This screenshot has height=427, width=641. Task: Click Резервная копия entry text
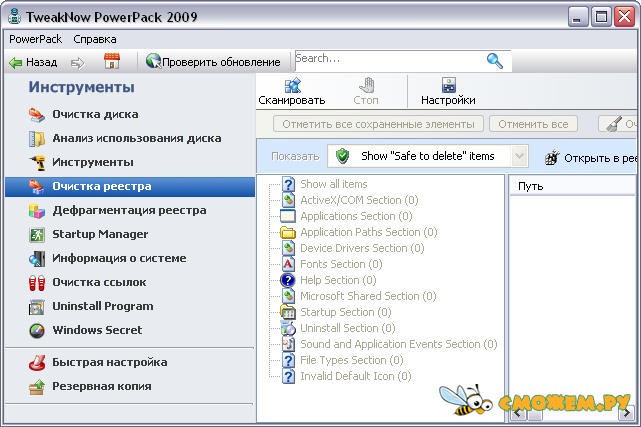[102, 386]
